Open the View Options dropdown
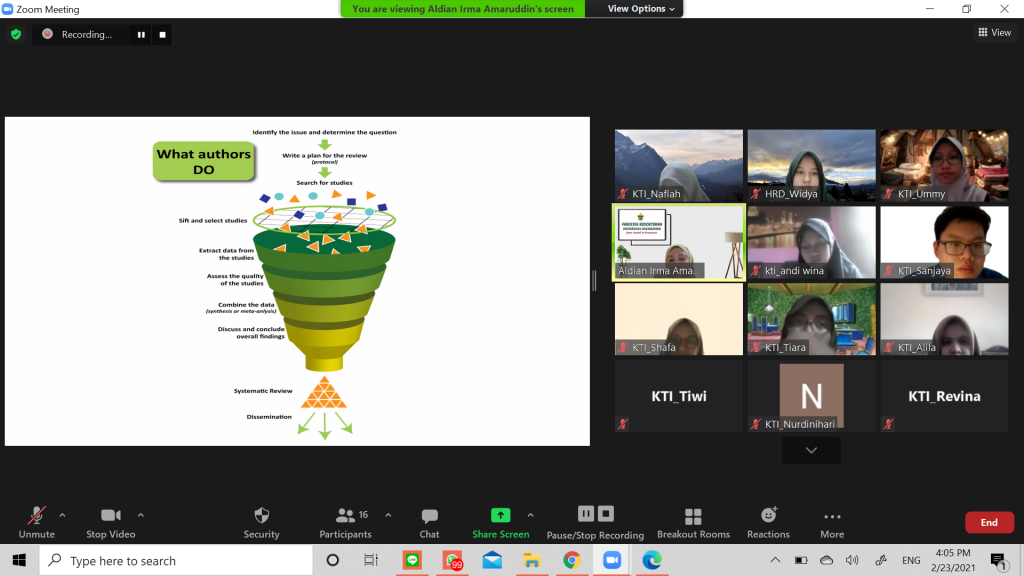The width and height of the screenshot is (1024, 576). coord(640,8)
